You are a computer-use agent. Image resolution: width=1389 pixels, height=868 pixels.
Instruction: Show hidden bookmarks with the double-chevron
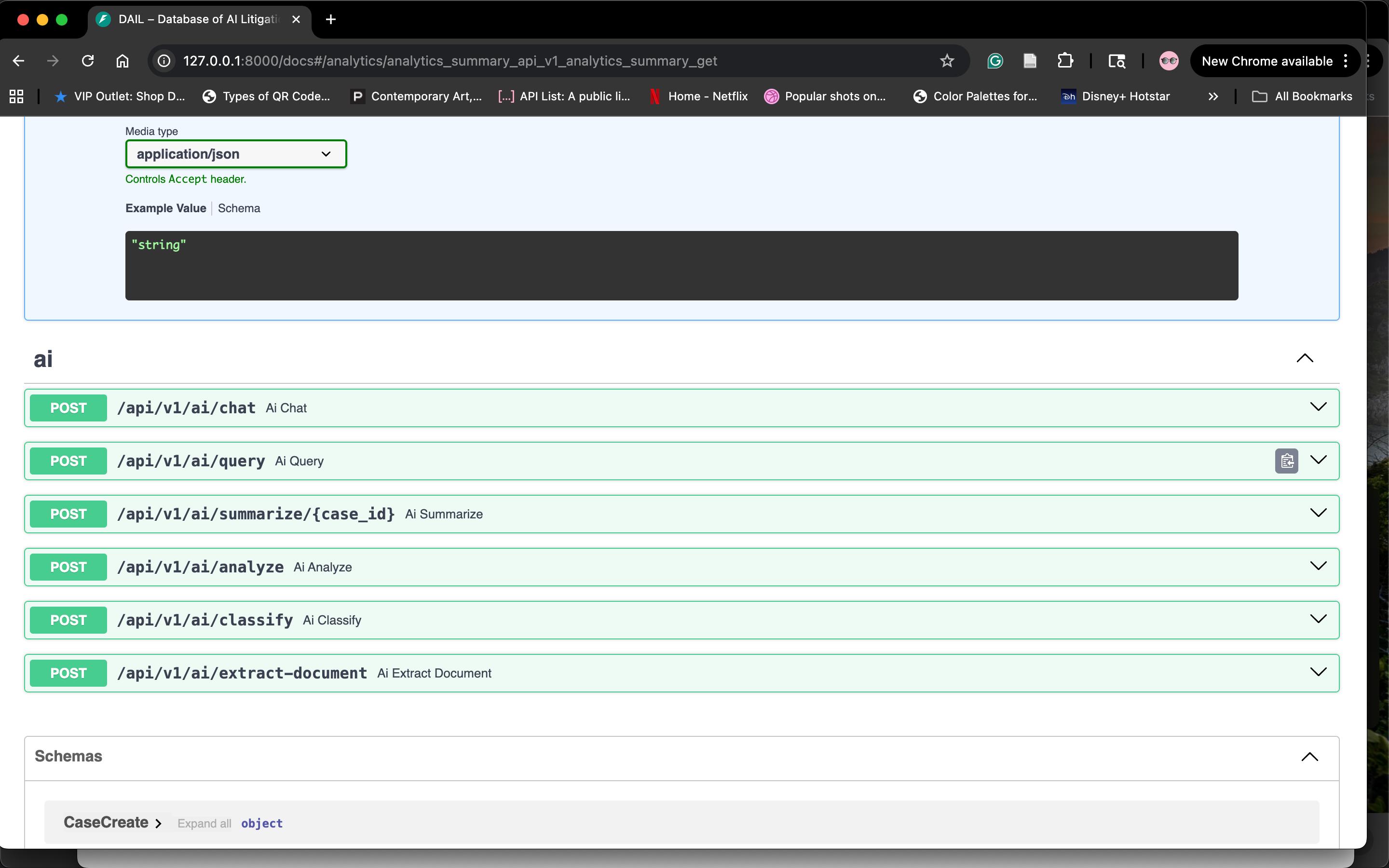click(x=1213, y=96)
